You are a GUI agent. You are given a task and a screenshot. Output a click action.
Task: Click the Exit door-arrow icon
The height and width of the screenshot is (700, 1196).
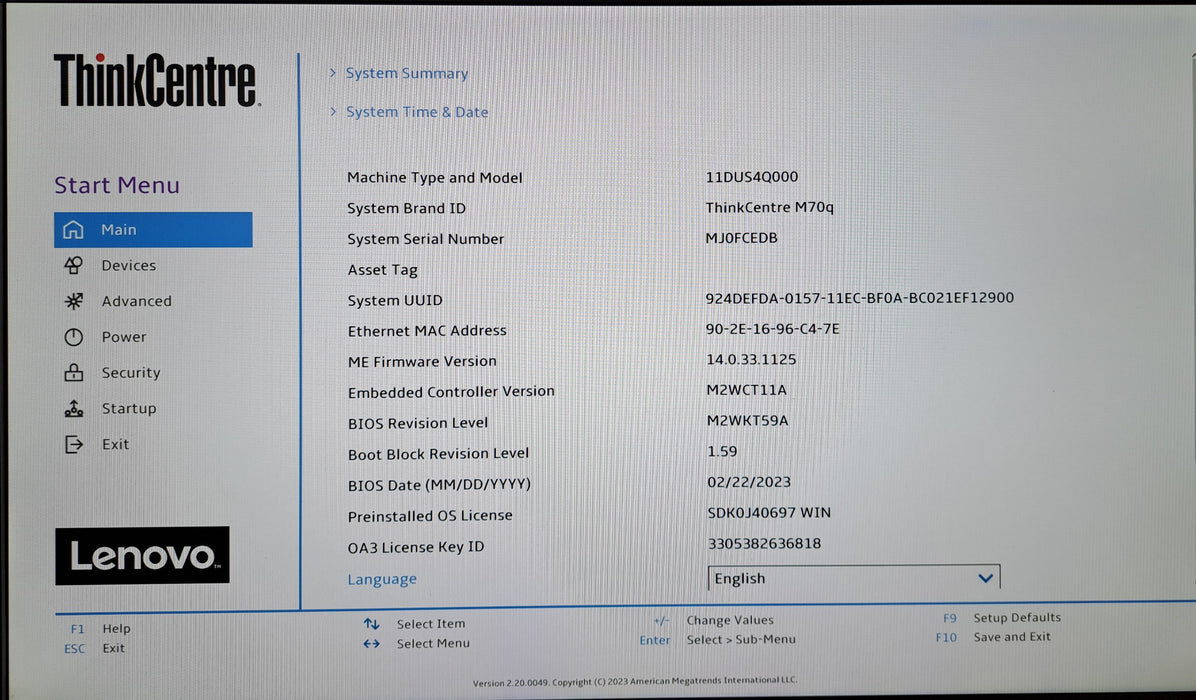click(x=73, y=445)
